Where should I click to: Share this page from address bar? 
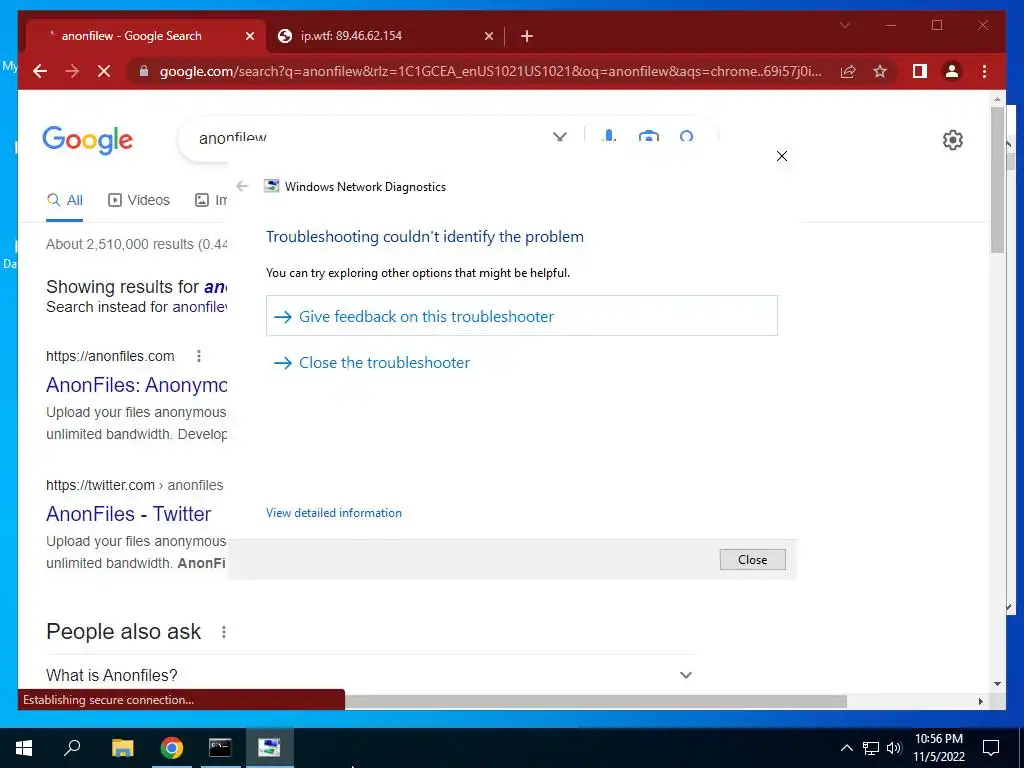coord(848,71)
